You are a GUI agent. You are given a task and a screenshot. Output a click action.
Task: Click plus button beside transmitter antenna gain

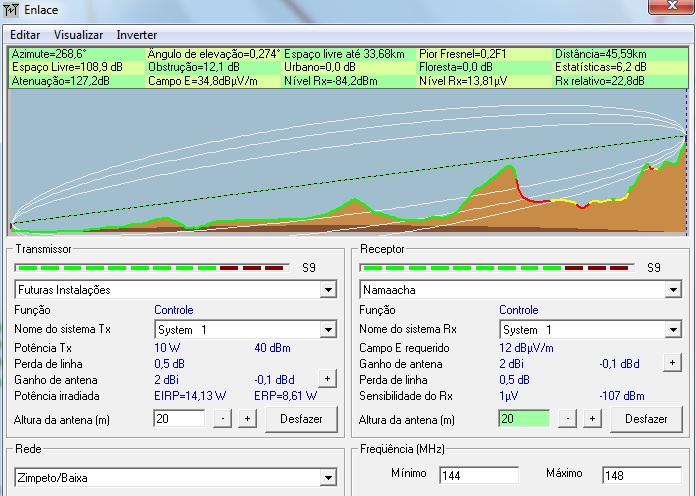326,379
